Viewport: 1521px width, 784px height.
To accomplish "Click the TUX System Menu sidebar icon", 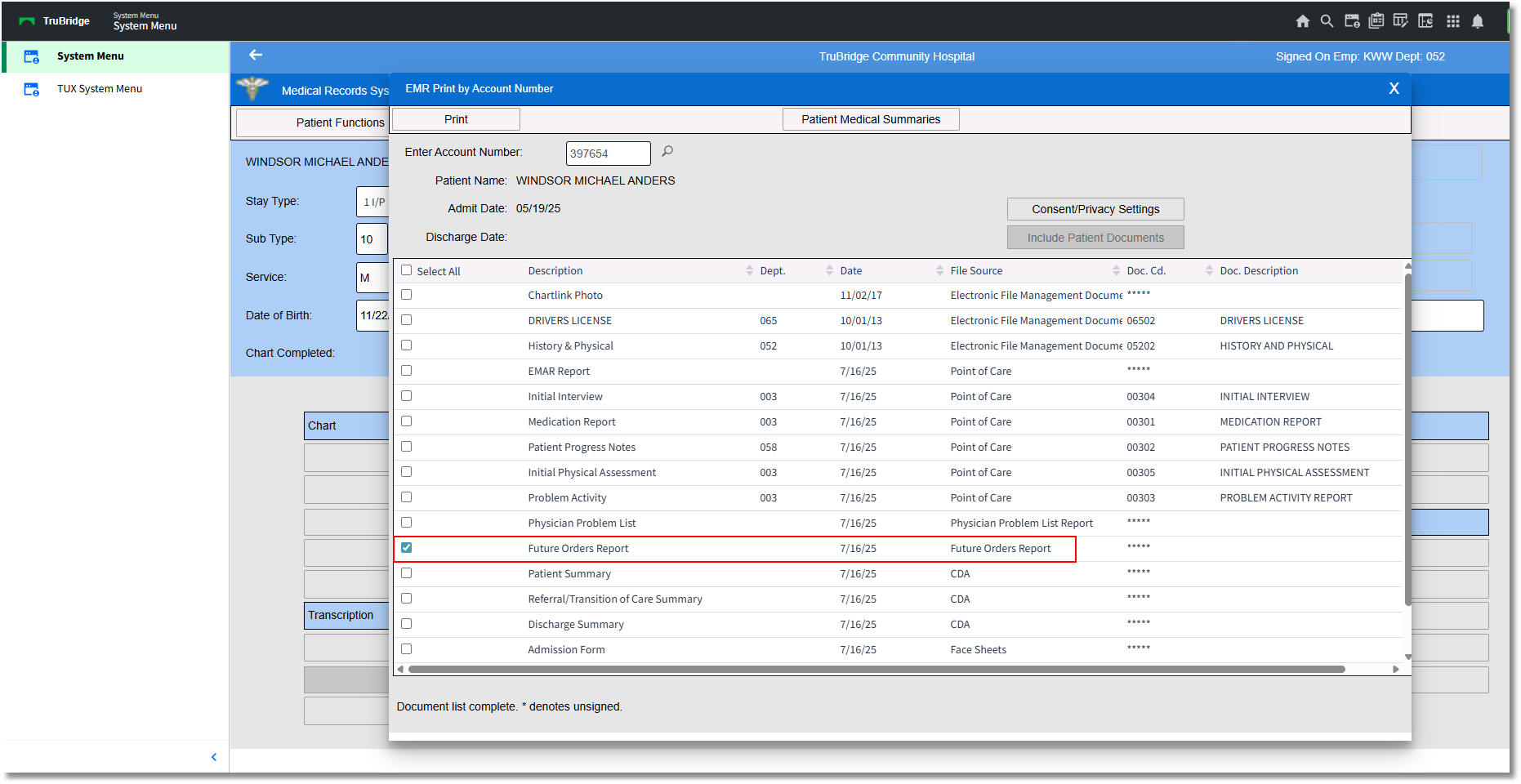I will (x=31, y=89).
